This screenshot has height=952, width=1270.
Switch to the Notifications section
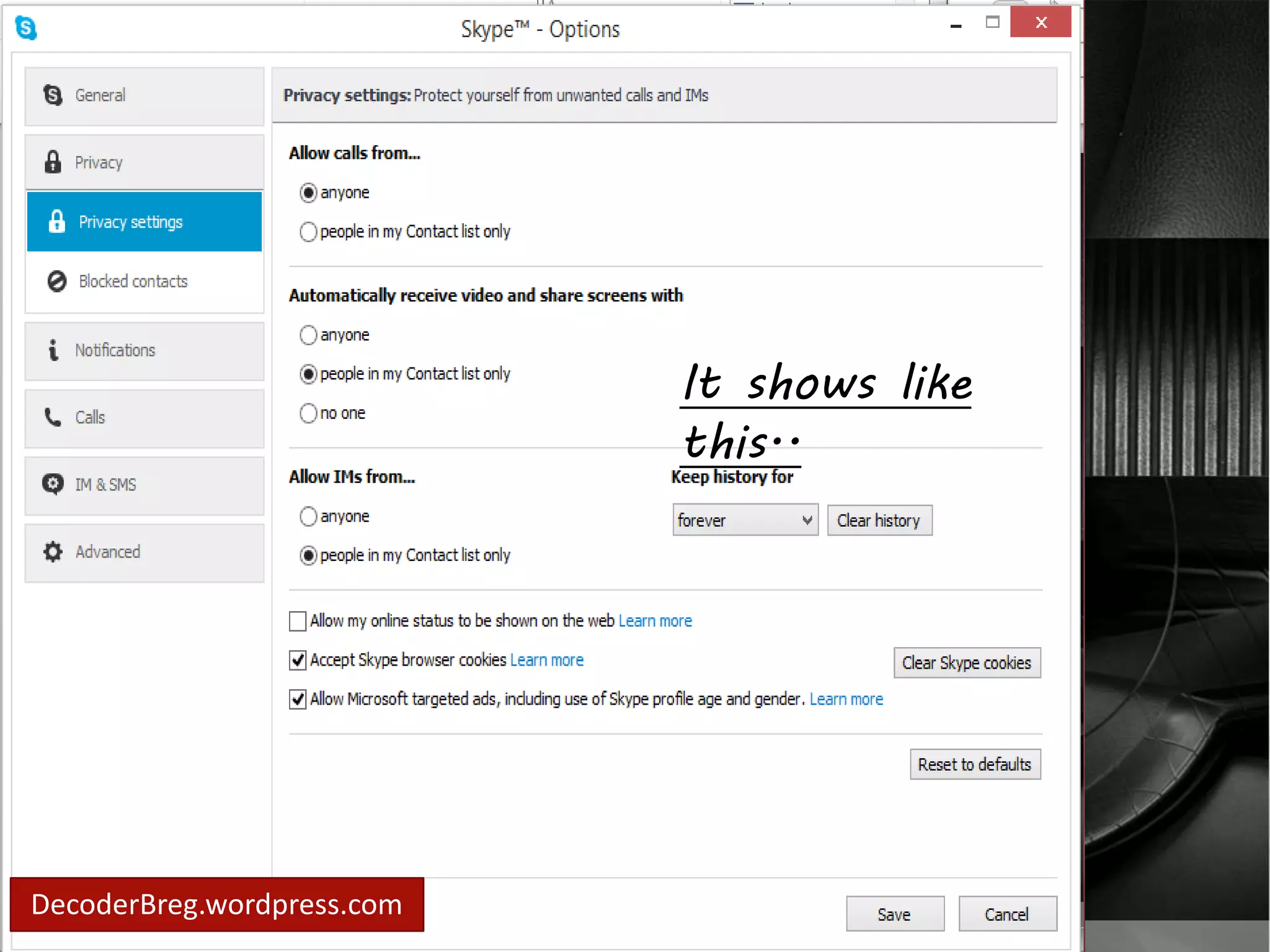pyautogui.click(x=144, y=351)
